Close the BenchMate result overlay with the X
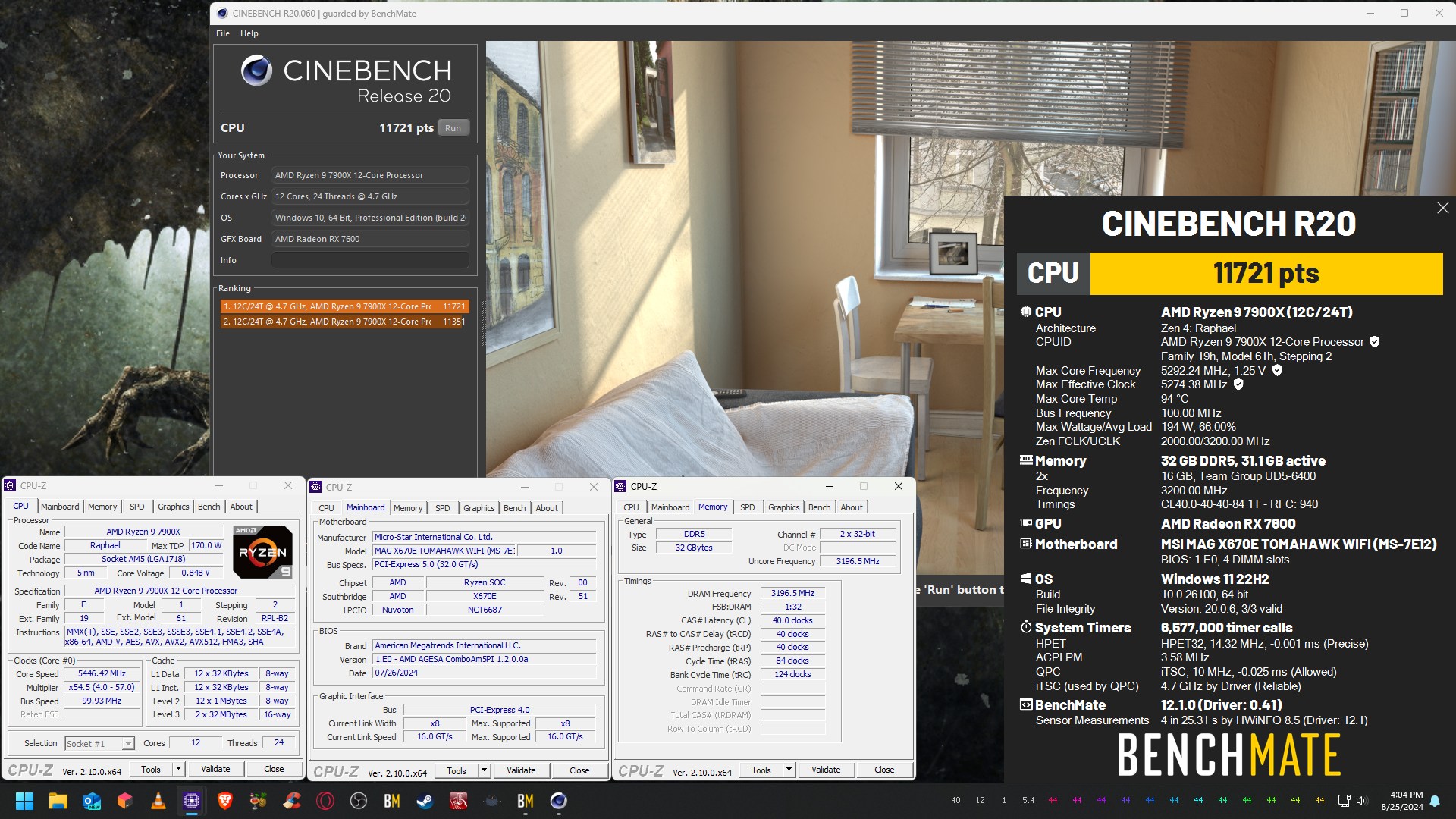This screenshot has height=819, width=1456. (1442, 208)
